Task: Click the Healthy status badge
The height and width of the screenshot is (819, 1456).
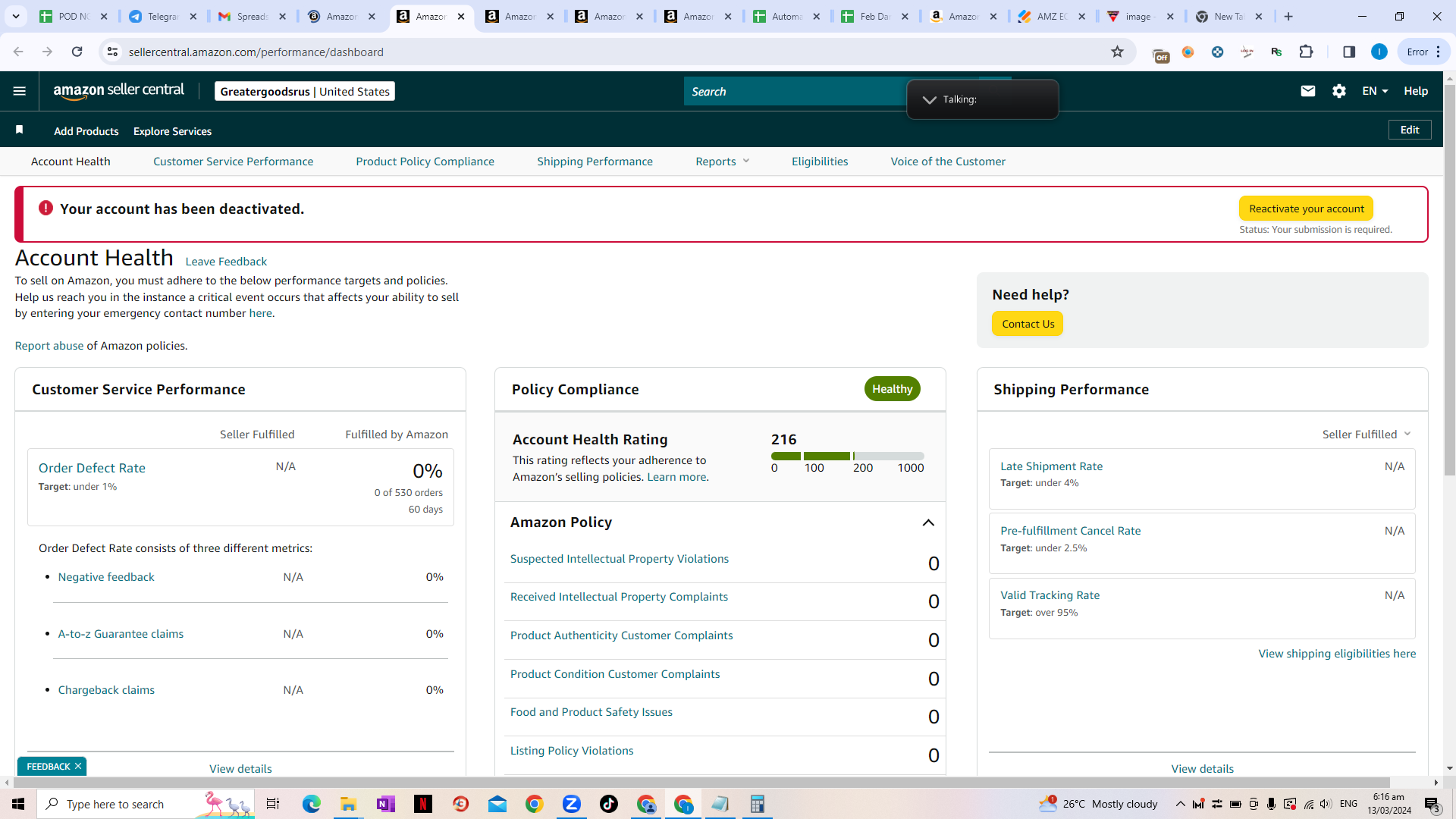Action: tap(892, 389)
